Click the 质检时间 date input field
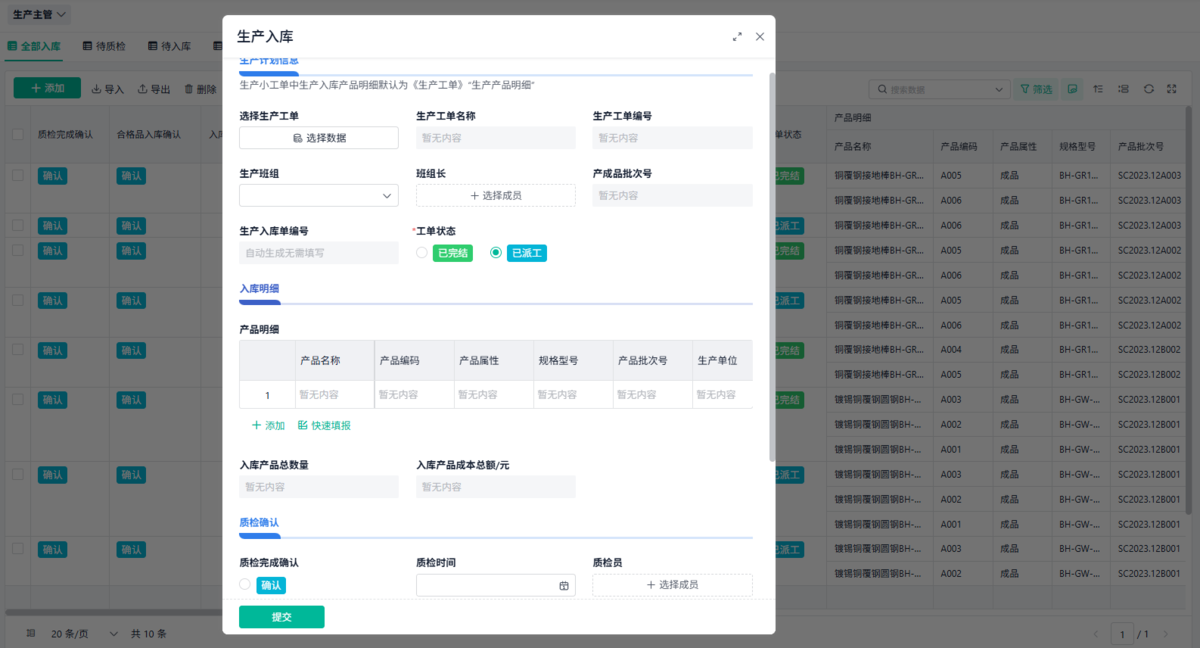This screenshot has width=1200, height=648. (496, 585)
